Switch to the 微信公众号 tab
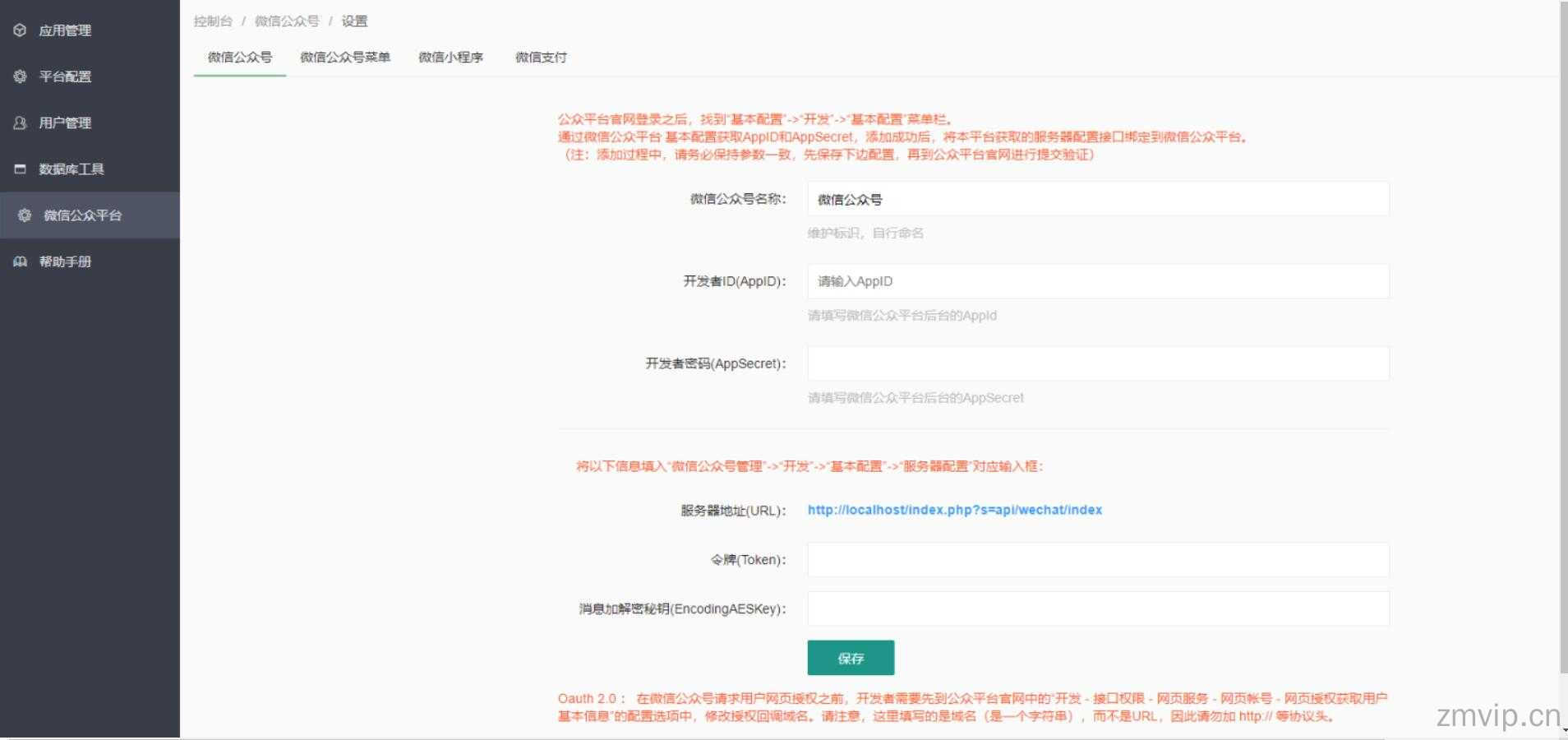The width and height of the screenshot is (1568, 740). tap(240, 58)
